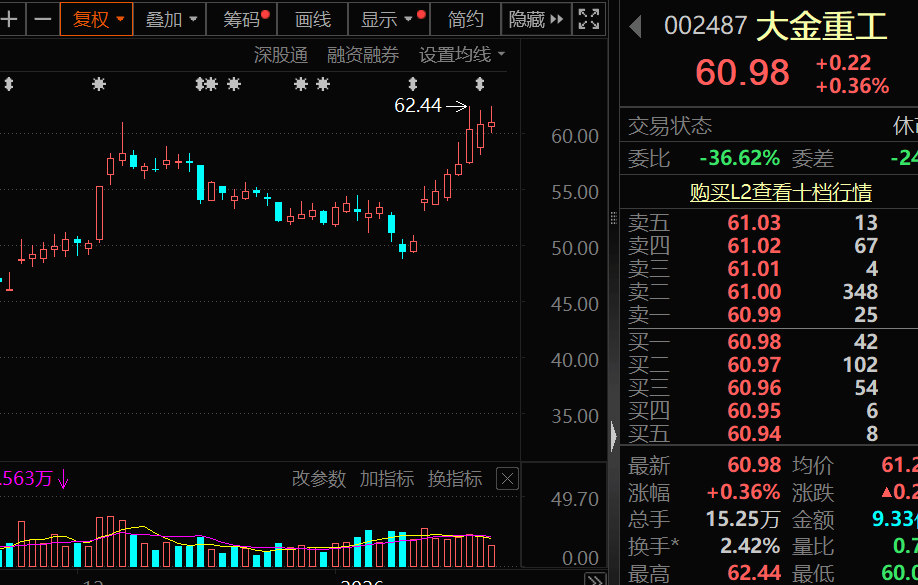
Task: Open the 复权 adjustment dropdown
Action: (97, 19)
